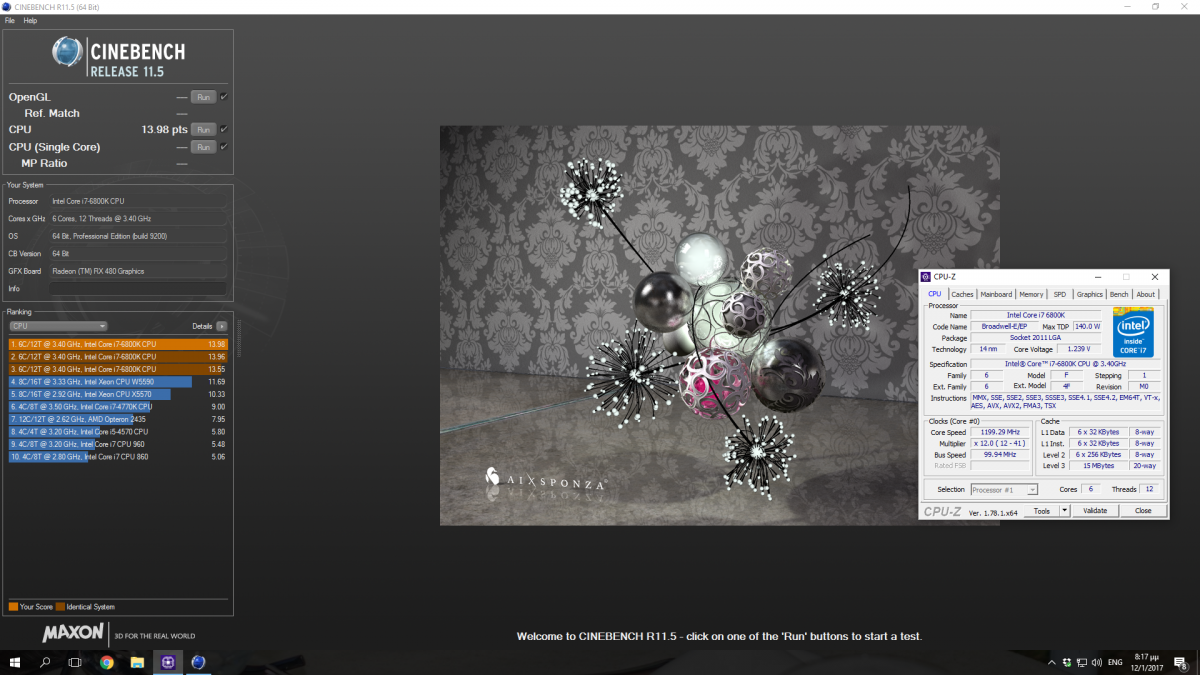Click the Max TDP value 140.0 W

1088,326
